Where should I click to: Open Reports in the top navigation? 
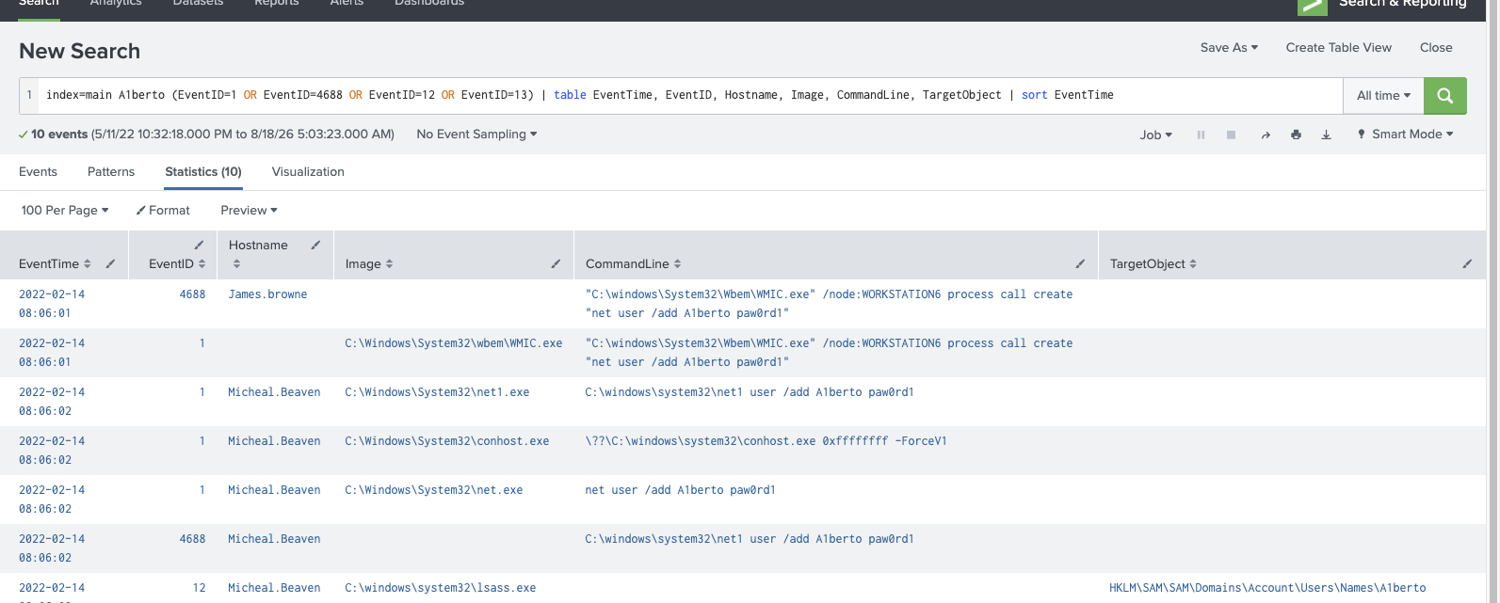point(277,3)
